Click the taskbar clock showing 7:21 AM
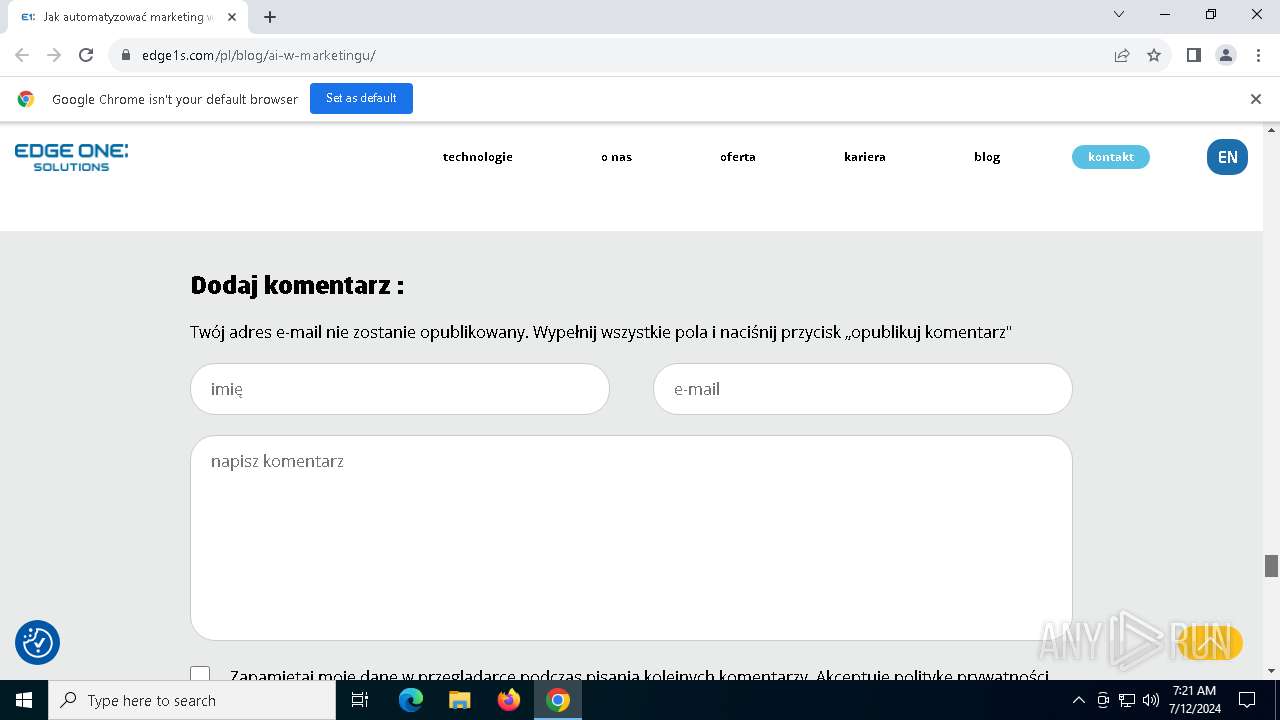1280x720 pixels. coord(1194,700)
